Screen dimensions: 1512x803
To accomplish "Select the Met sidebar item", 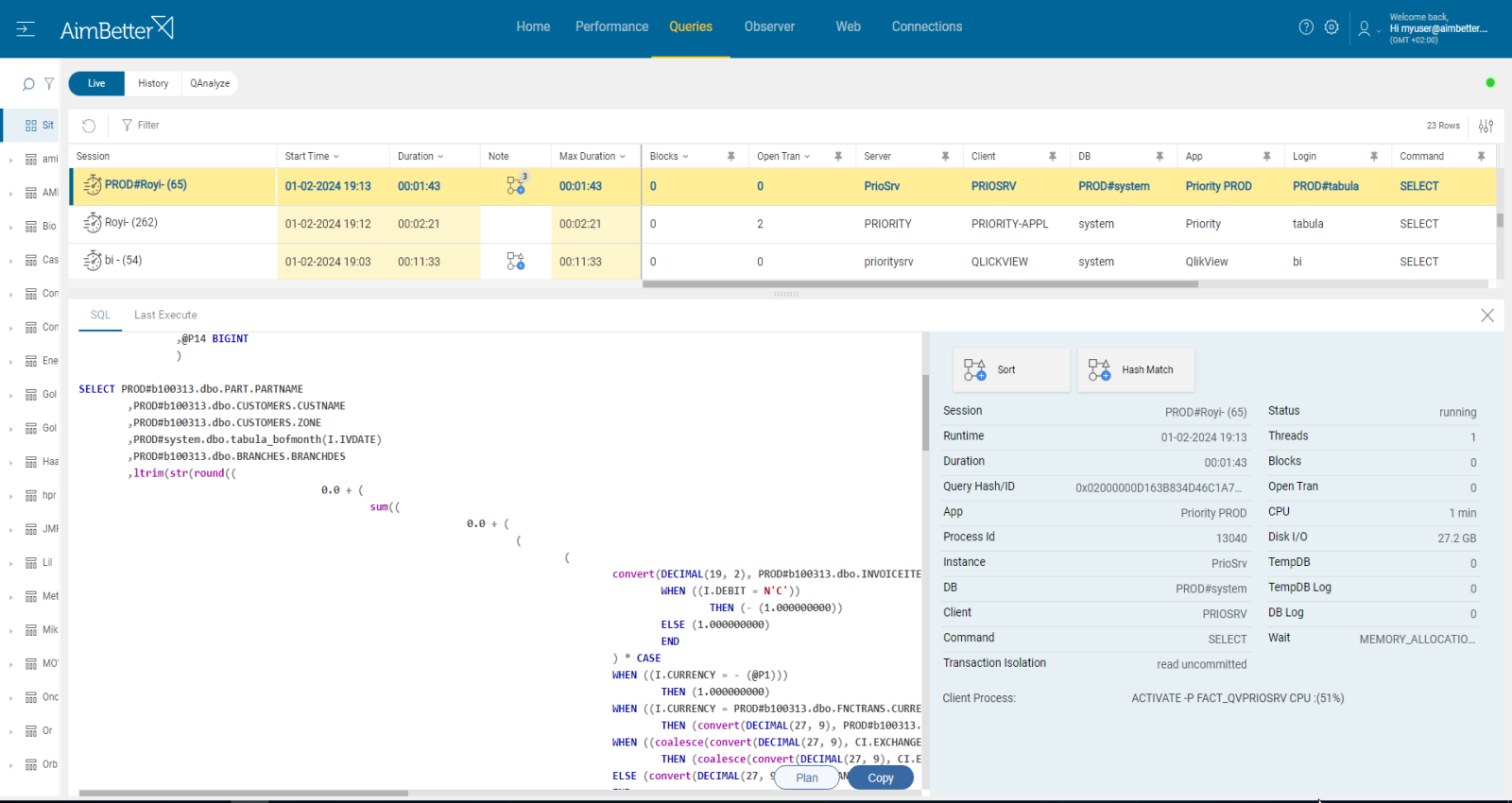I will point(43,597).
